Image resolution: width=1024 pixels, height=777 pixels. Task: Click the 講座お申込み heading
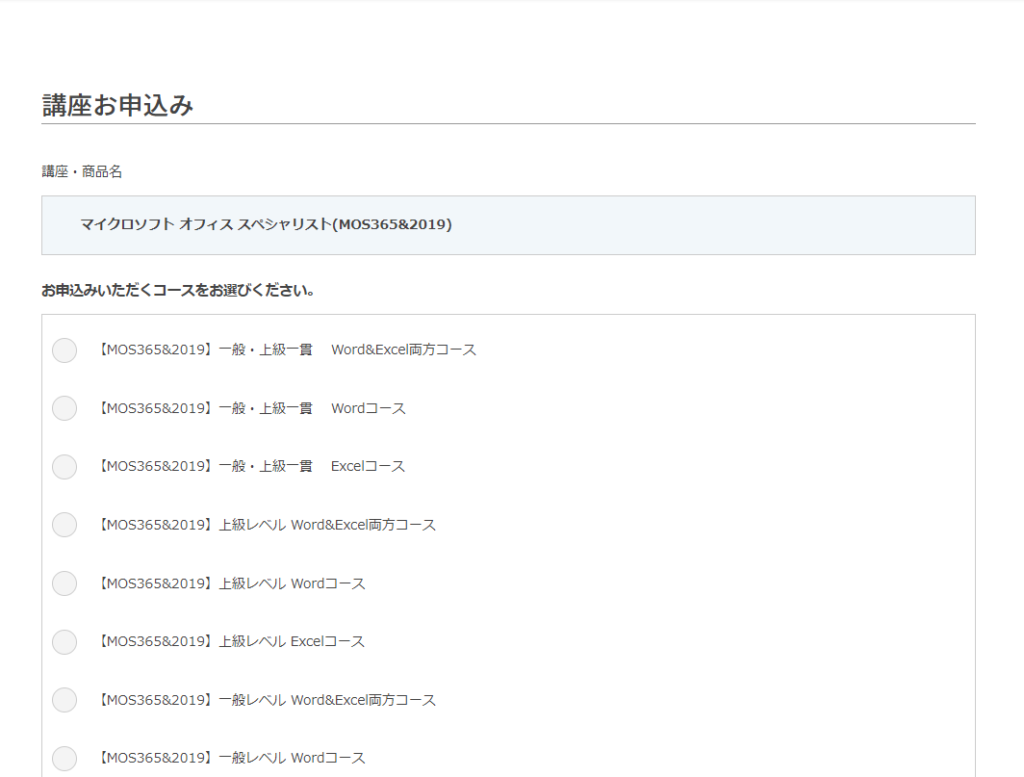tap(118, 105)
